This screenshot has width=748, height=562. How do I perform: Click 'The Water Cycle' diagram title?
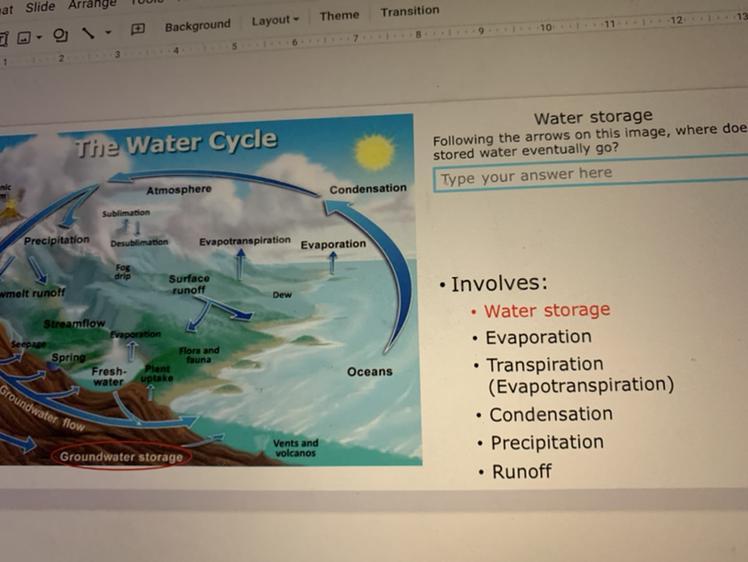pyautogui.click(x=177, y=144)
